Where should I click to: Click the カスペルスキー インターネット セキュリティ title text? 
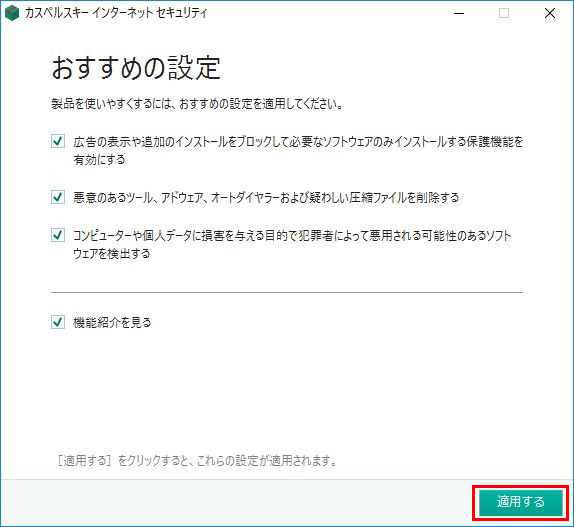116,14
